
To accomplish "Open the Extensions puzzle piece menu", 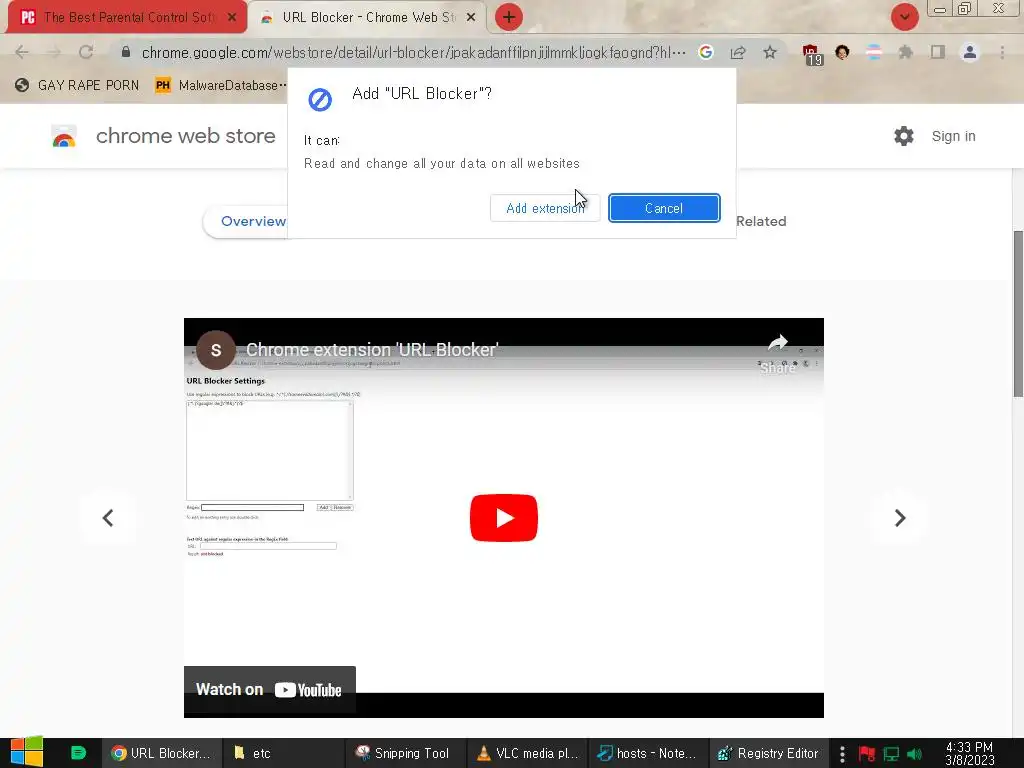I will pyautogui.click(x=906, y=52).
